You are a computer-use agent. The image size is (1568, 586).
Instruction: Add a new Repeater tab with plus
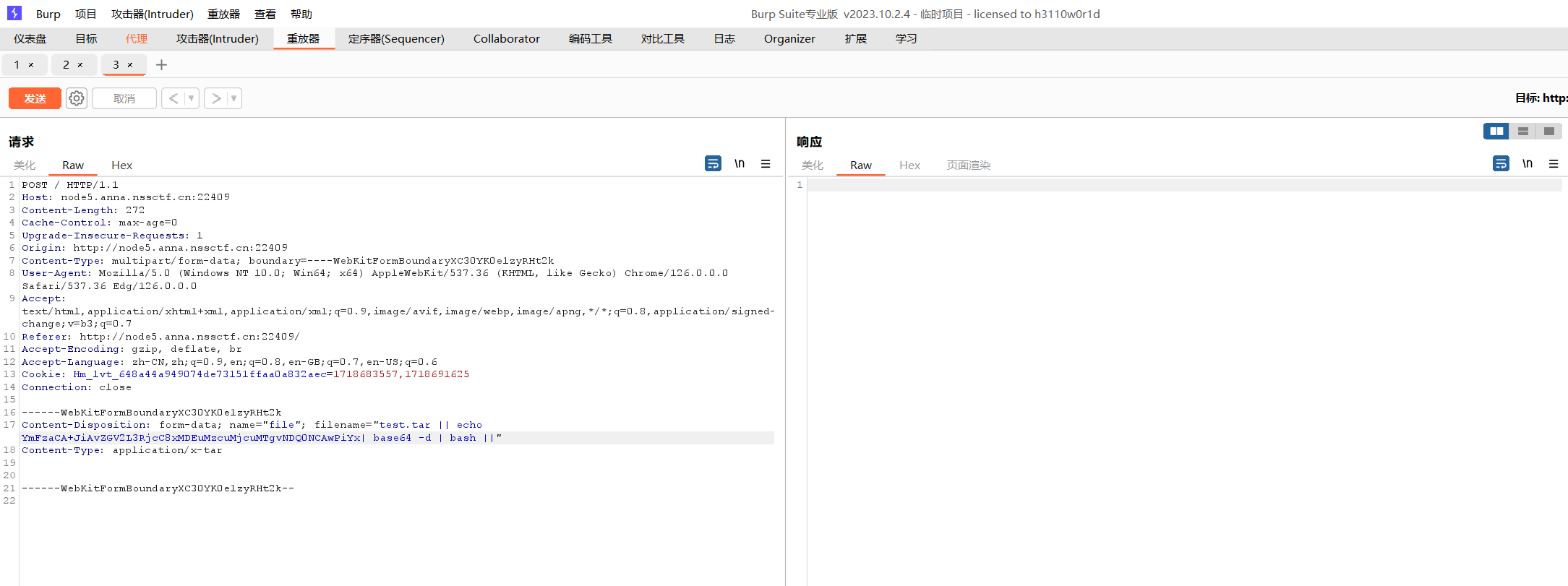(x=162, y=65)
